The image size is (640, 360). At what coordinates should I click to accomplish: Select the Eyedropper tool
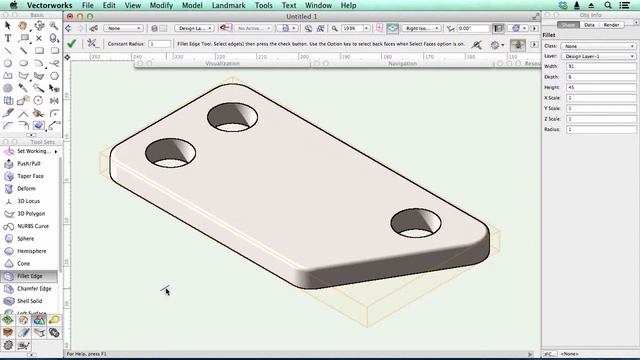tap(23, 88)
